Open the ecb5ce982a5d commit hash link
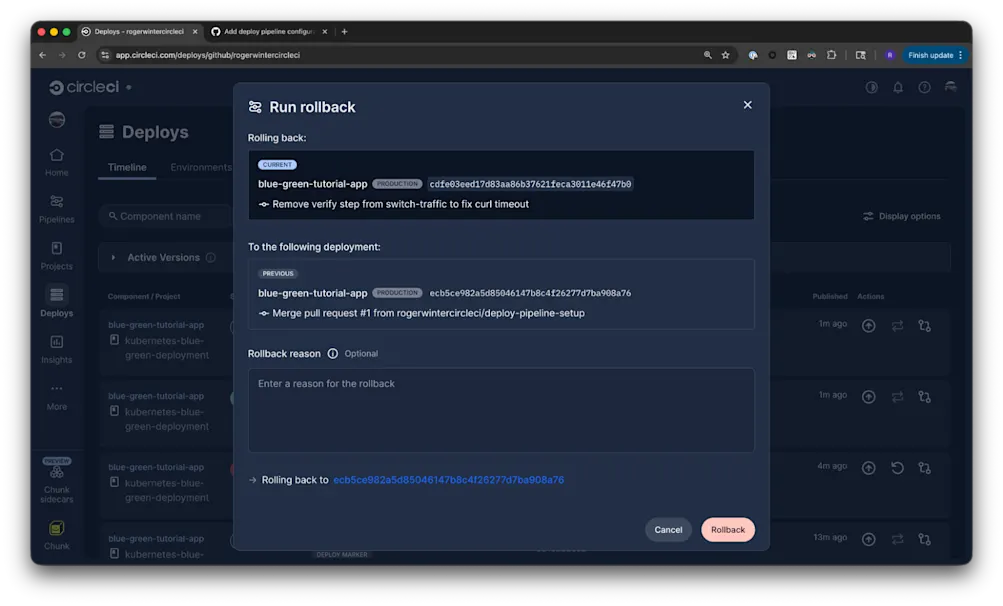Image resolution: width=1003 pixels, height=606 pixels. point(448,480)
